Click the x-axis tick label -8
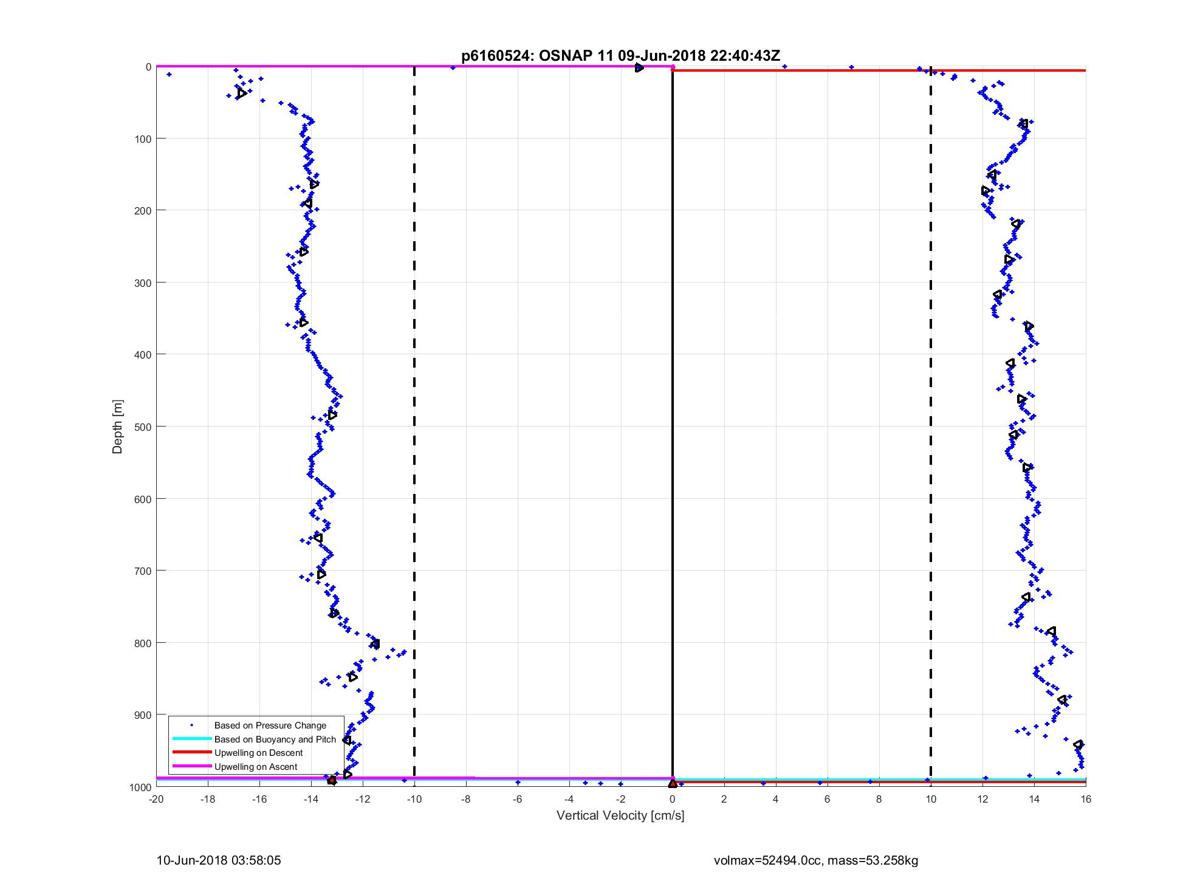 pyautogui.click(x=466, y=799)
